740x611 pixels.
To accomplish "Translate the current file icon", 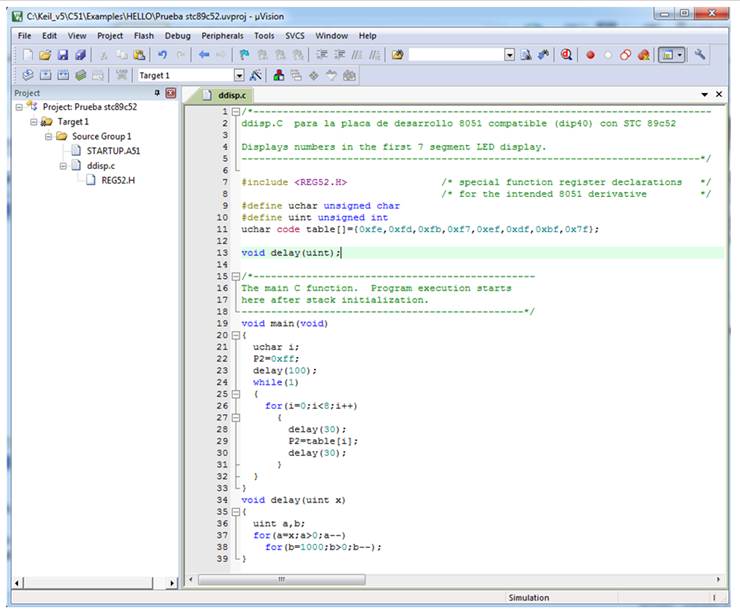I will [x=28, y=75].
